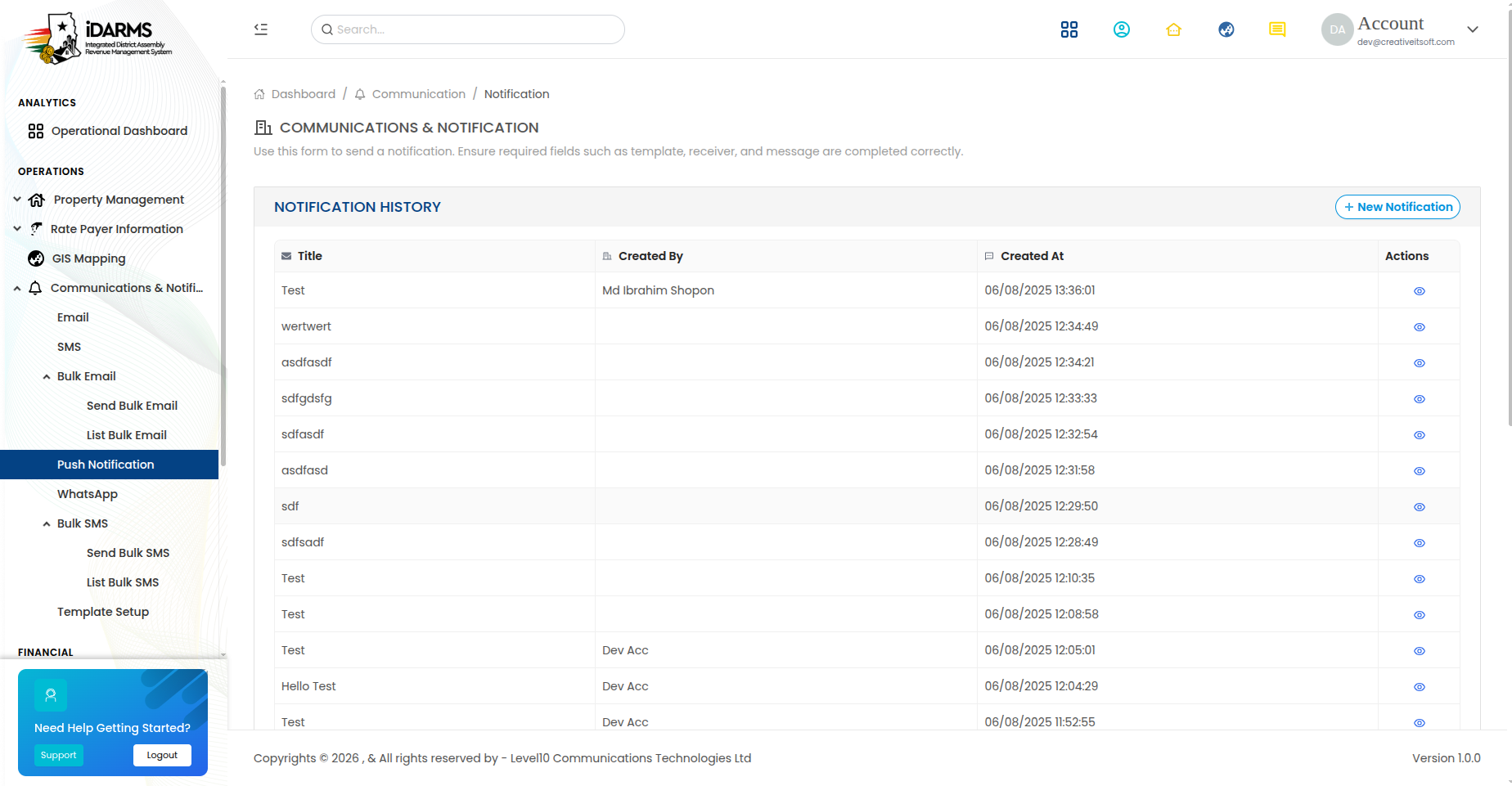This screenshot has width=1512, height=786.
Task: Click the Logout button
Action: tap(162, 755)
